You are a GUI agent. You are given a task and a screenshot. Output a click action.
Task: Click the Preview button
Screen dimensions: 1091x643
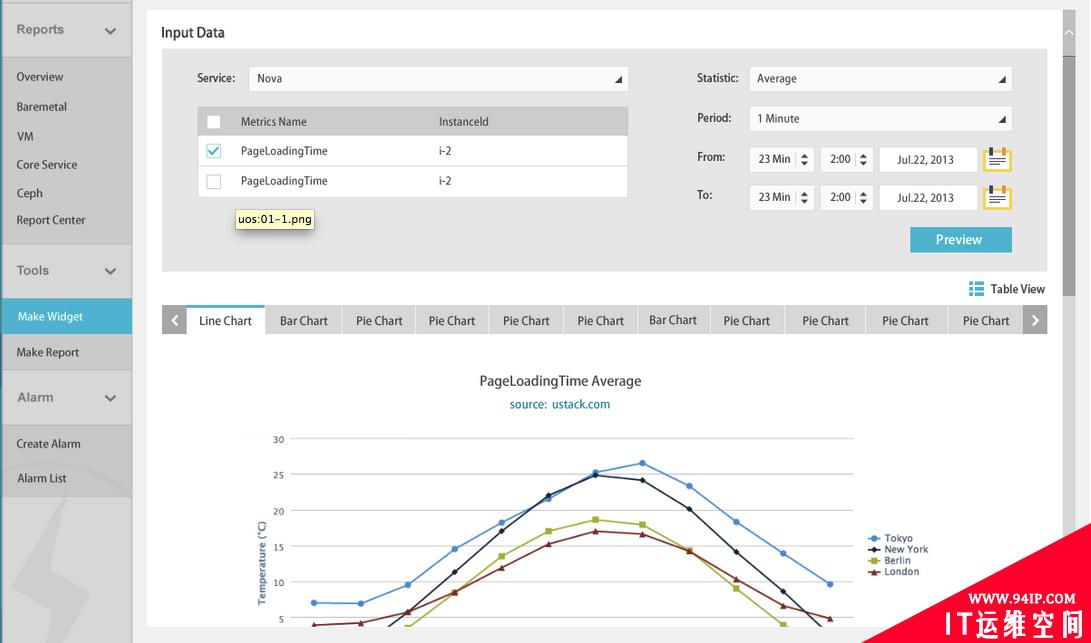[961, 239]
